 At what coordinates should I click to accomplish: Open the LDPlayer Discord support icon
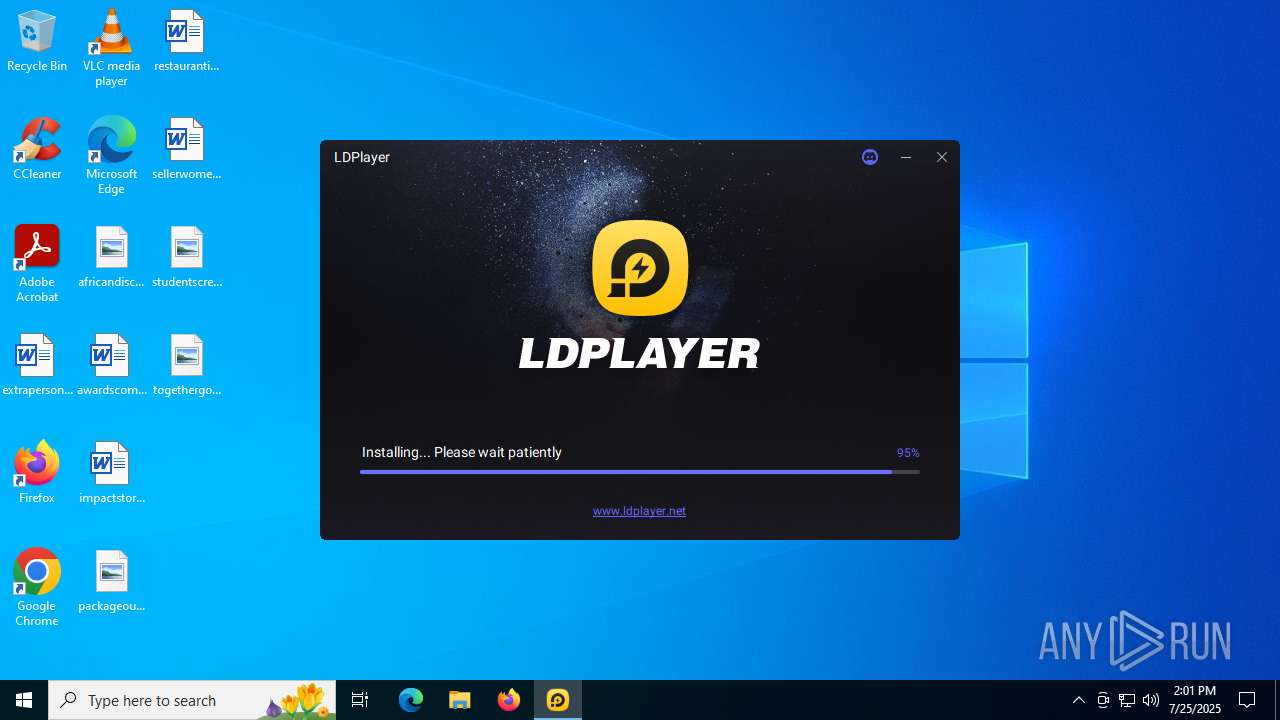tap(870, 157)
